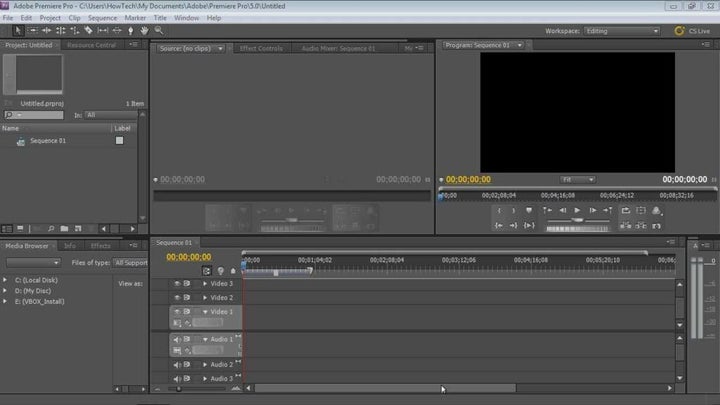Select the Zoom magnifier tool
This screenshot has width=720, height=405.
tap(159, 31)
